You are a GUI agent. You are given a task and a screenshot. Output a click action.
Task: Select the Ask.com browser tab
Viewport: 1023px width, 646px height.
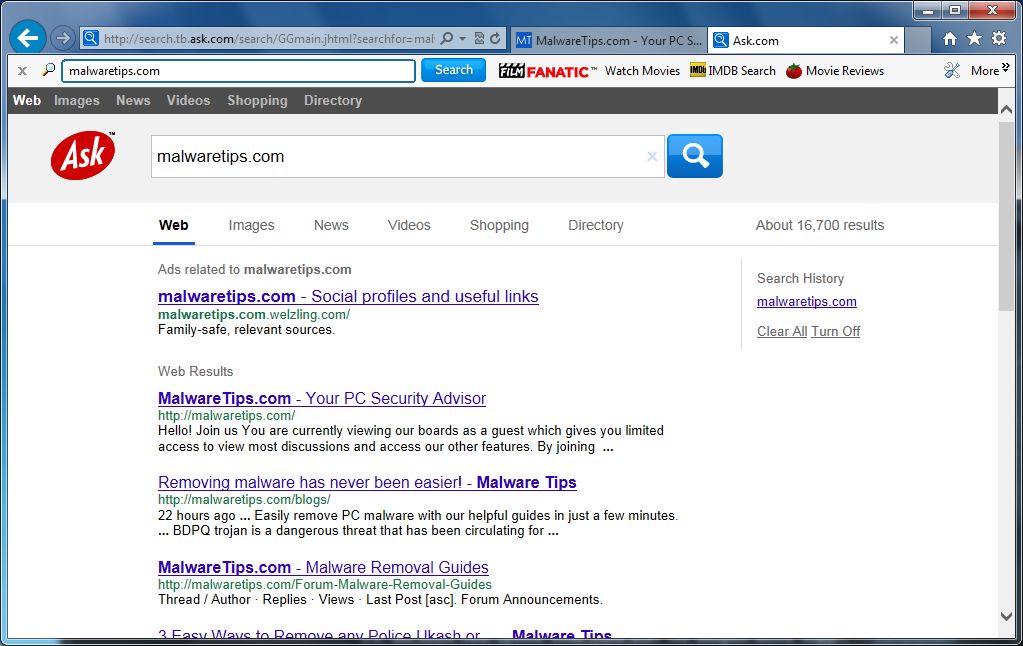806,40
